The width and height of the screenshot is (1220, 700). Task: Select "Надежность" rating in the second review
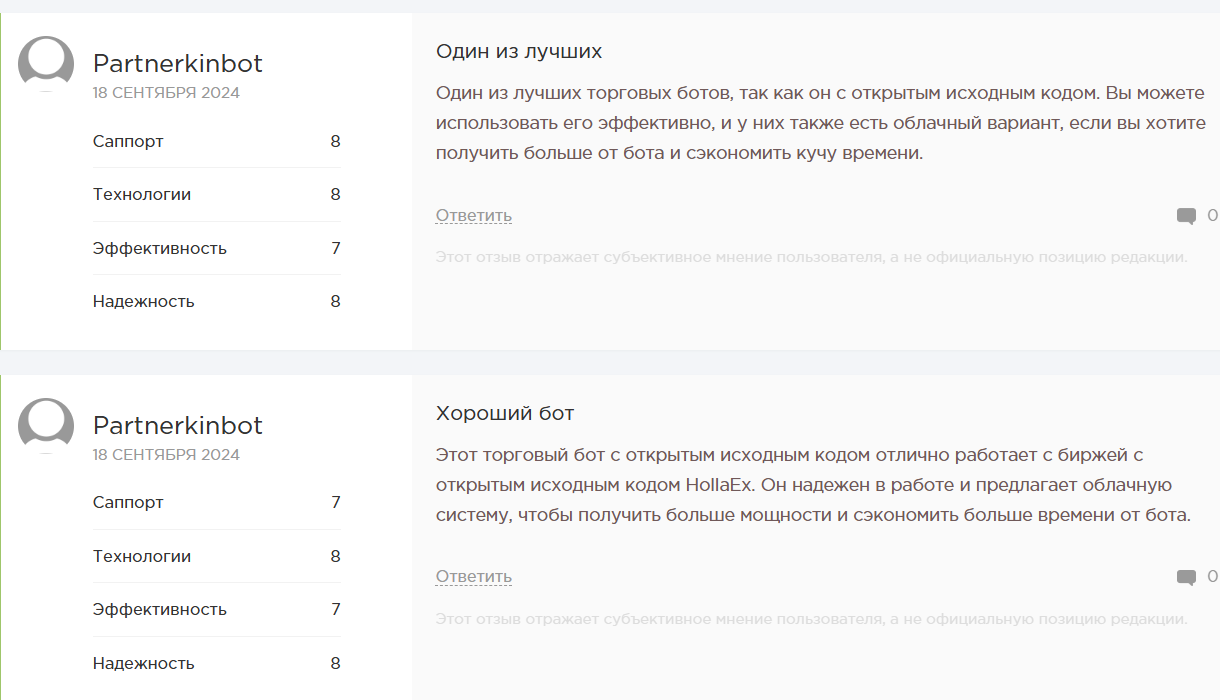click(x=216, y=664)
